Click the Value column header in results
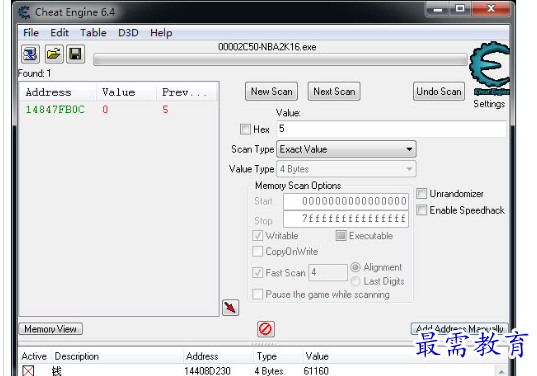 (x=126, y=92)
